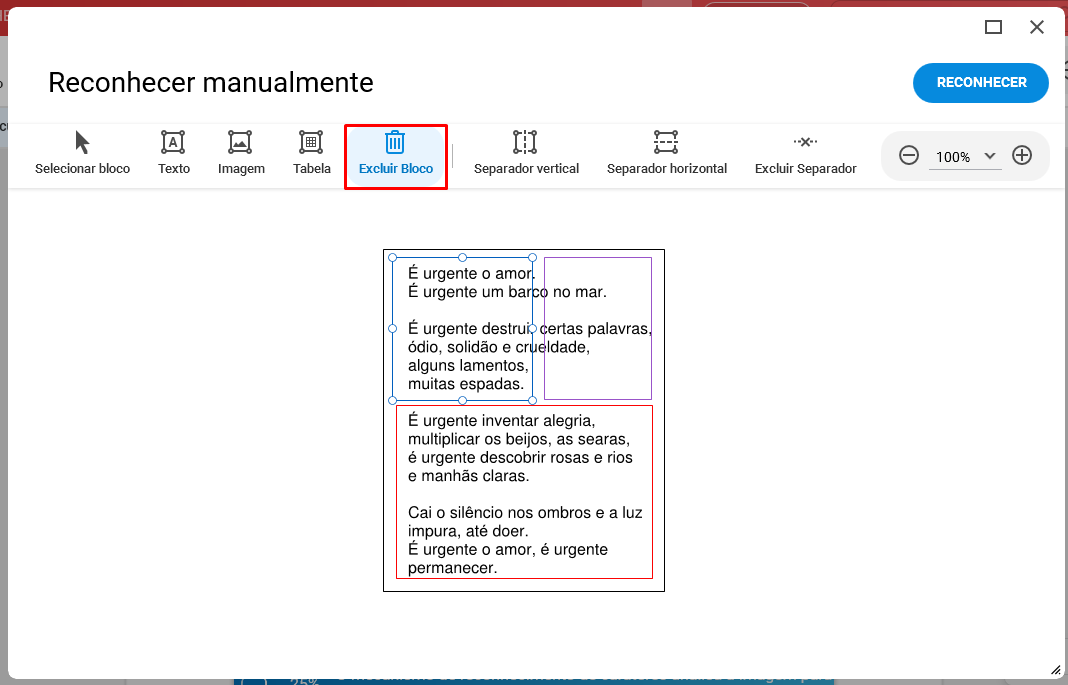Viewport: 1068px width, 685px height.
Task: Add a Separador vertical
Action: [x=526, y=153]
